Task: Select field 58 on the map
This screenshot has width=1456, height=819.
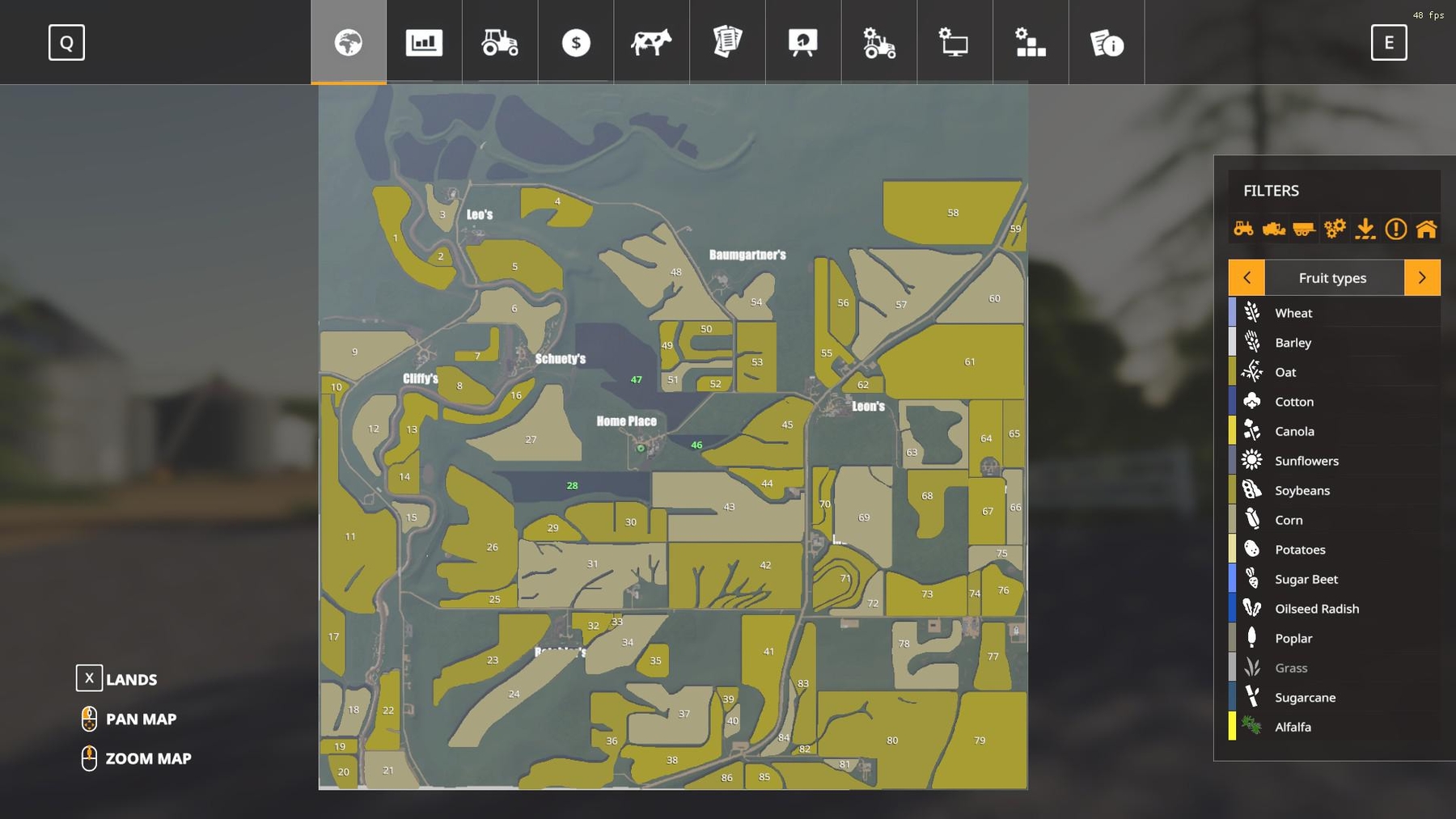Action: click(x=953, y=213)
